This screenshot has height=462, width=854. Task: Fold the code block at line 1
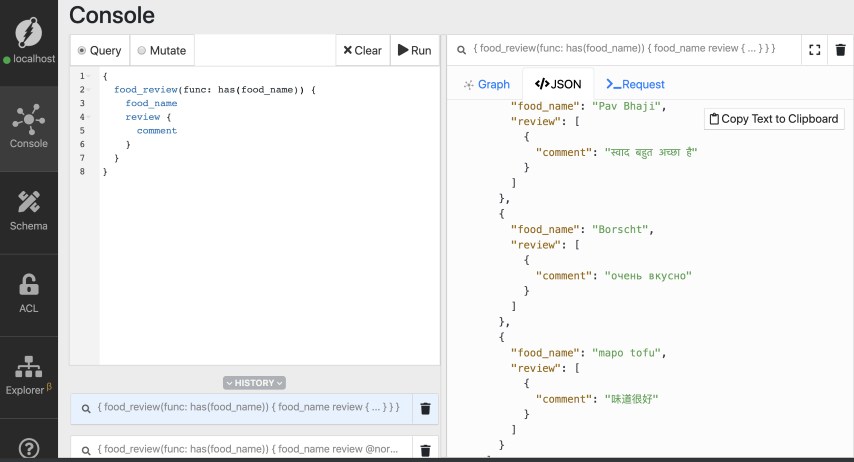pos(89,77)
